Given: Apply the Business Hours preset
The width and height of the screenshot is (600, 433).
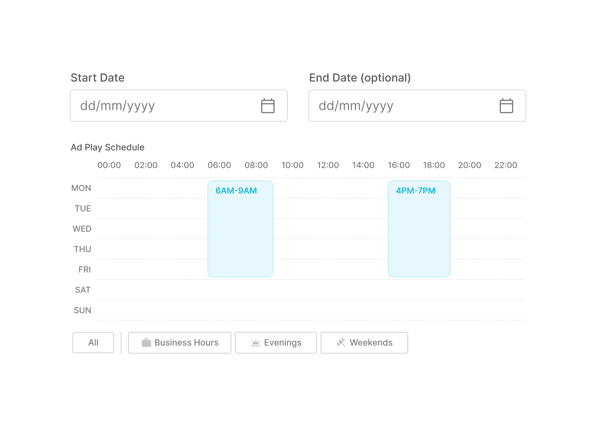Looking at the screenshot, I should (180, 343).
